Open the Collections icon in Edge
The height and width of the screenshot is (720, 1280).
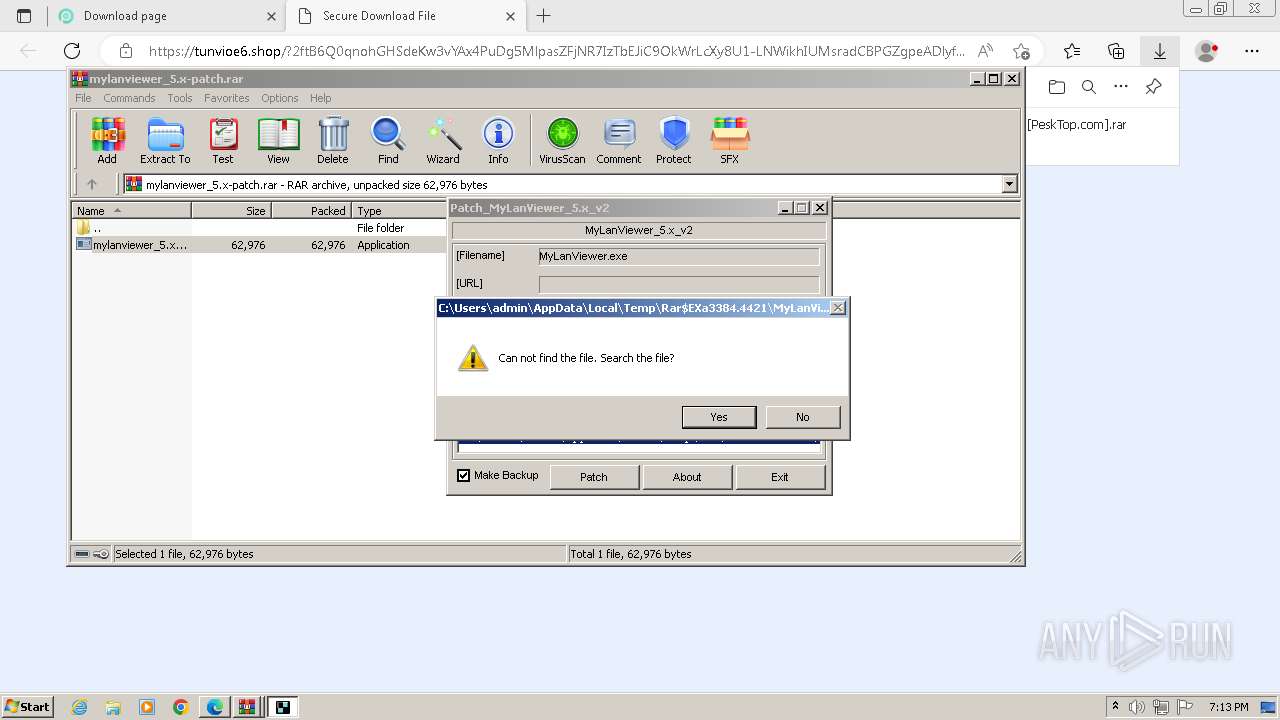pyautogui.click(x=1116, y=51)
